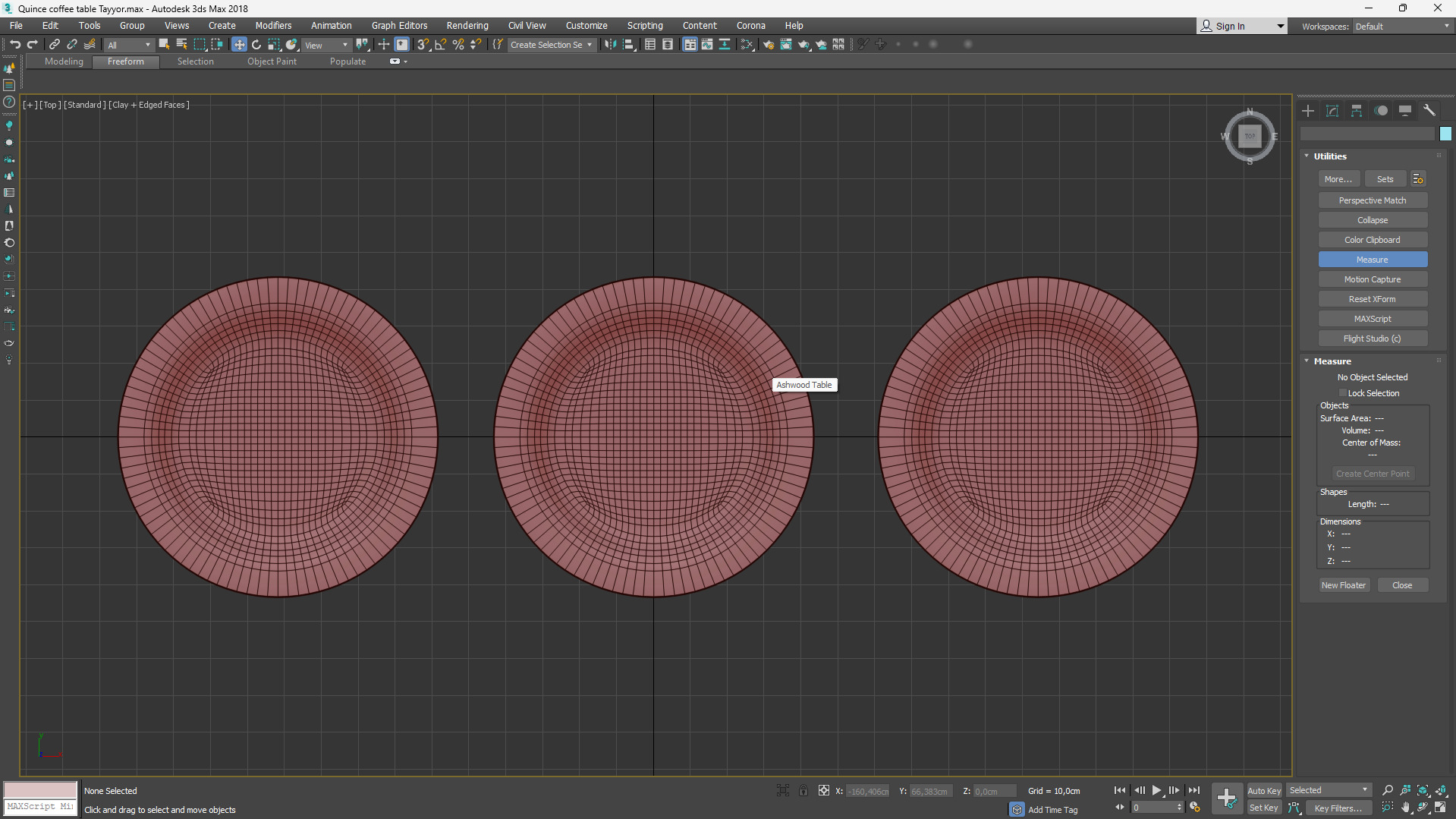The width and height of the screenshot is (1456, 819).
Task: Select the Select and Place tool
Action: point(291,45)
